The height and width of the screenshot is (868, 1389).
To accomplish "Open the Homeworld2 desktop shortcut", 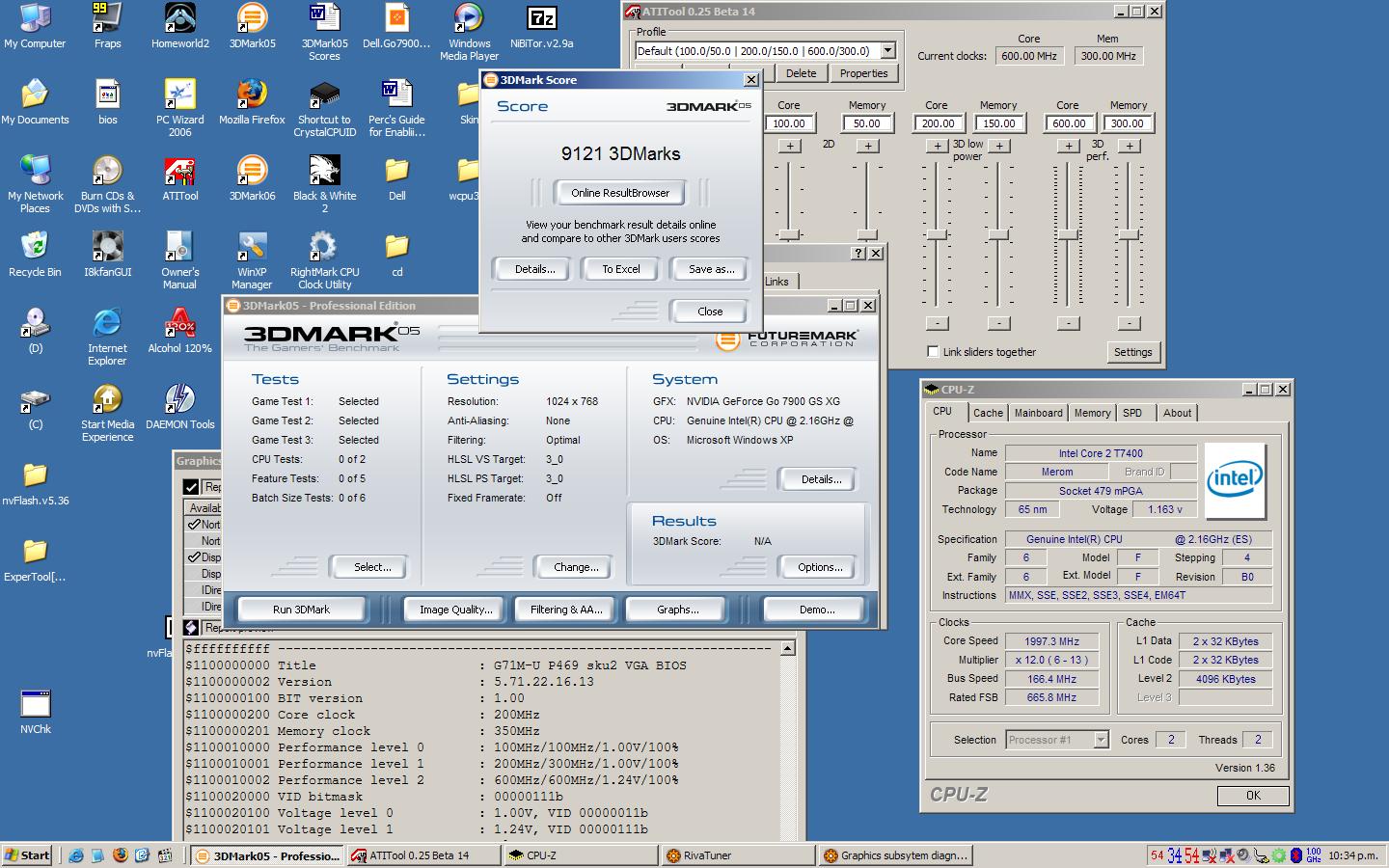I will point(179,25).
